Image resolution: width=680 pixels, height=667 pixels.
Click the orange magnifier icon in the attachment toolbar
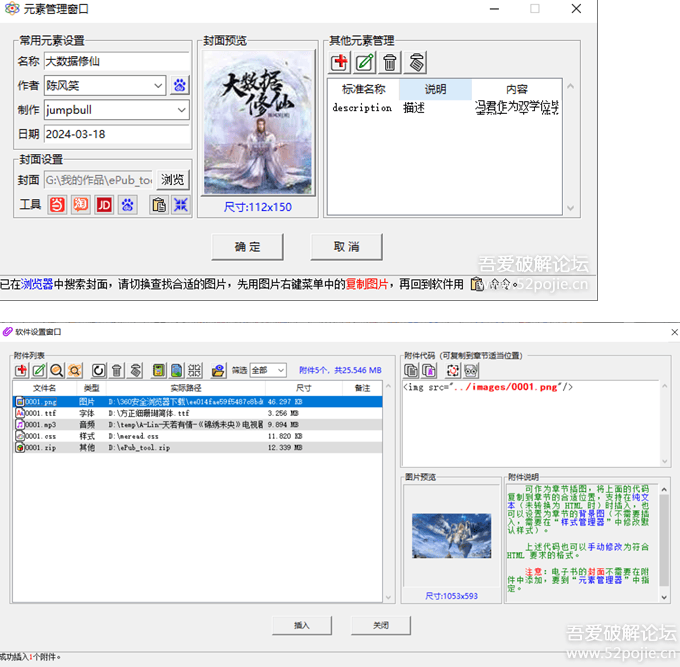point(75,370)
